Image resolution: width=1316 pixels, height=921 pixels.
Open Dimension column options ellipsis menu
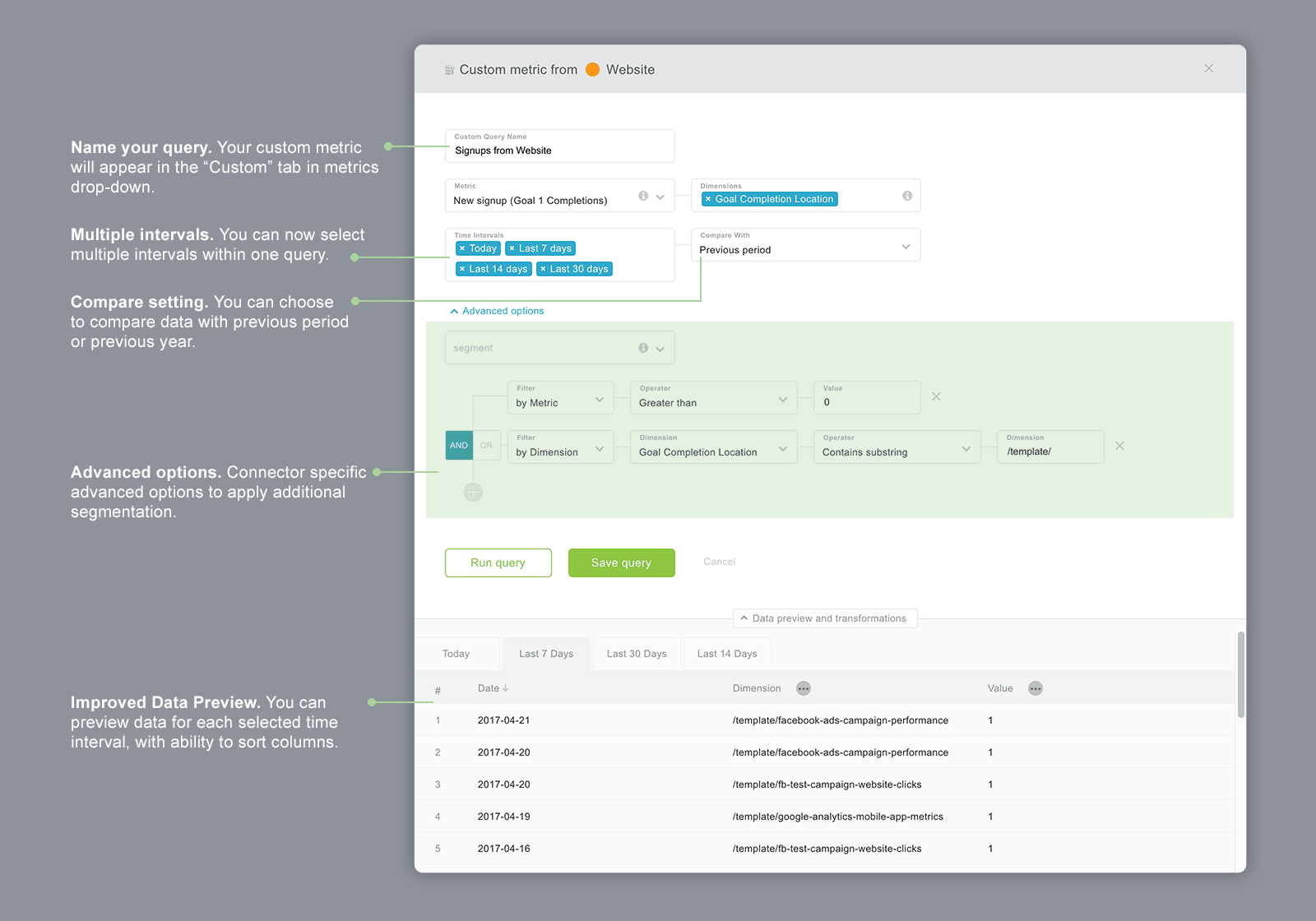click(x=804, y=688)
